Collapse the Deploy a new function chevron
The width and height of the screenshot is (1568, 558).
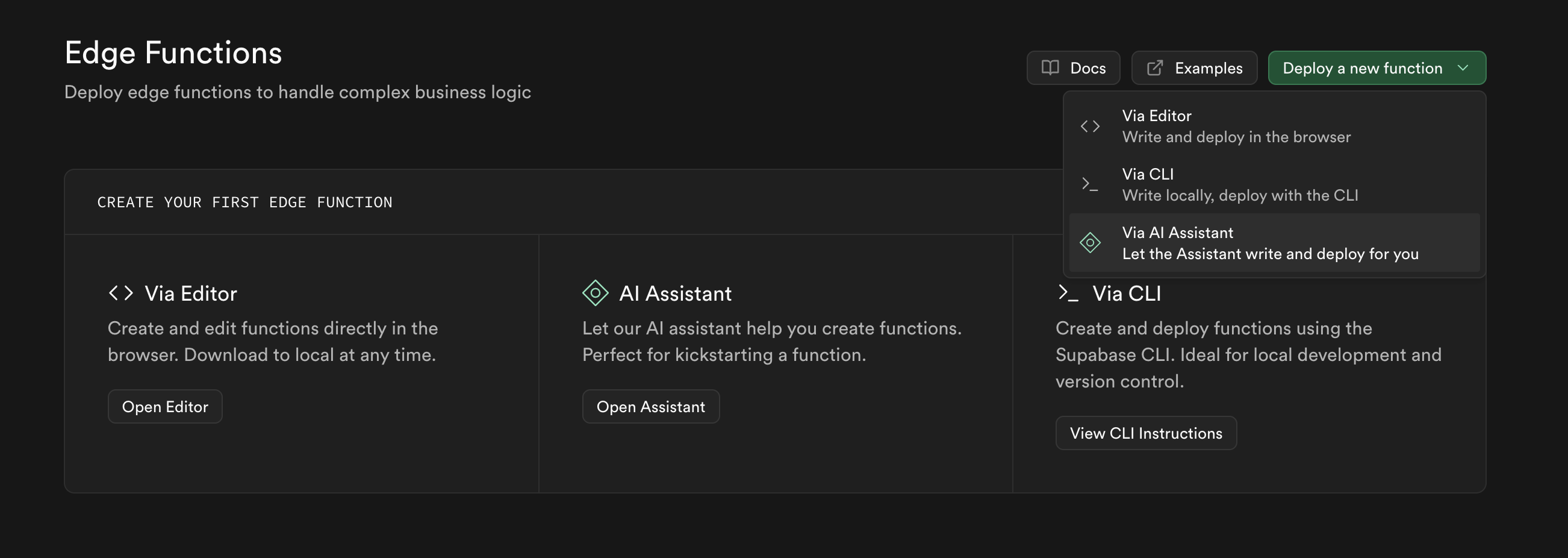click(x=1463, y=67)
